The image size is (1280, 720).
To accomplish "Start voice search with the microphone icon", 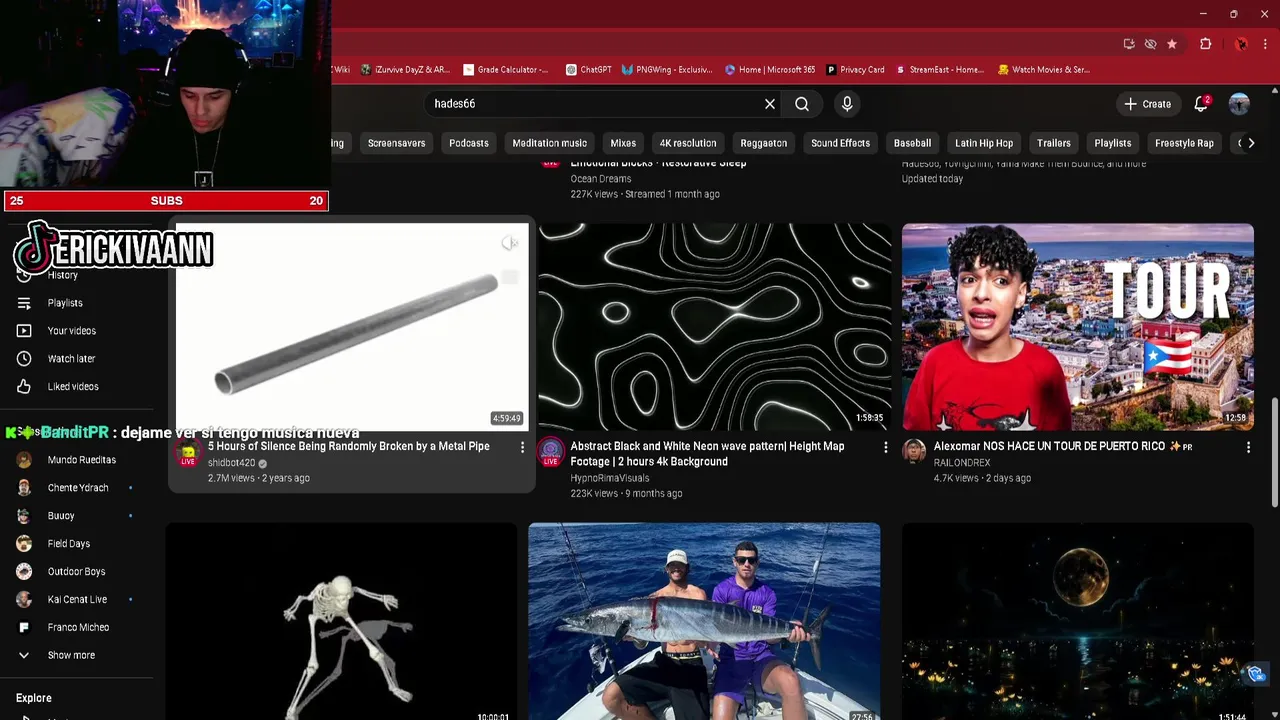I will coord(847,104).
